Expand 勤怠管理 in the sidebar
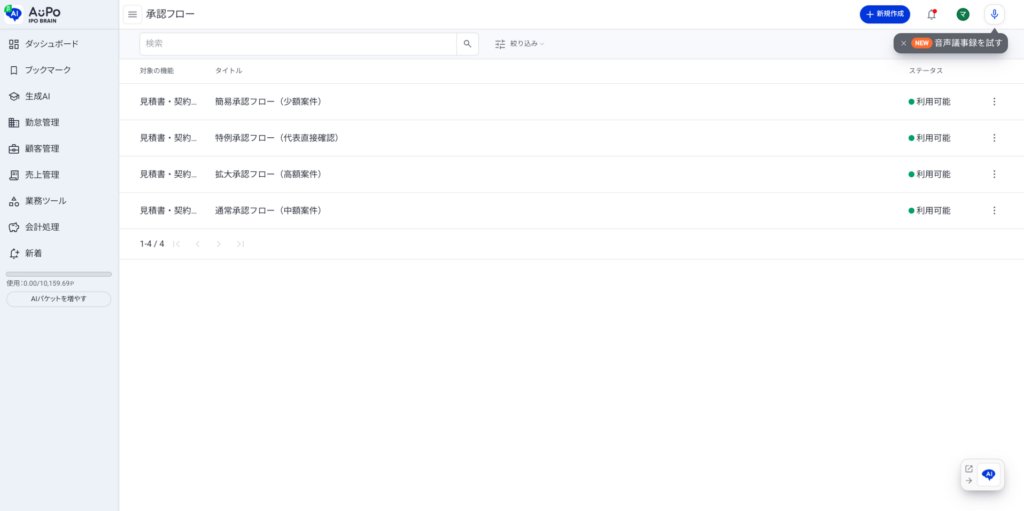The height and width of the screenshot is (511, 1024). pyautogui.click(x=42, y=122)
